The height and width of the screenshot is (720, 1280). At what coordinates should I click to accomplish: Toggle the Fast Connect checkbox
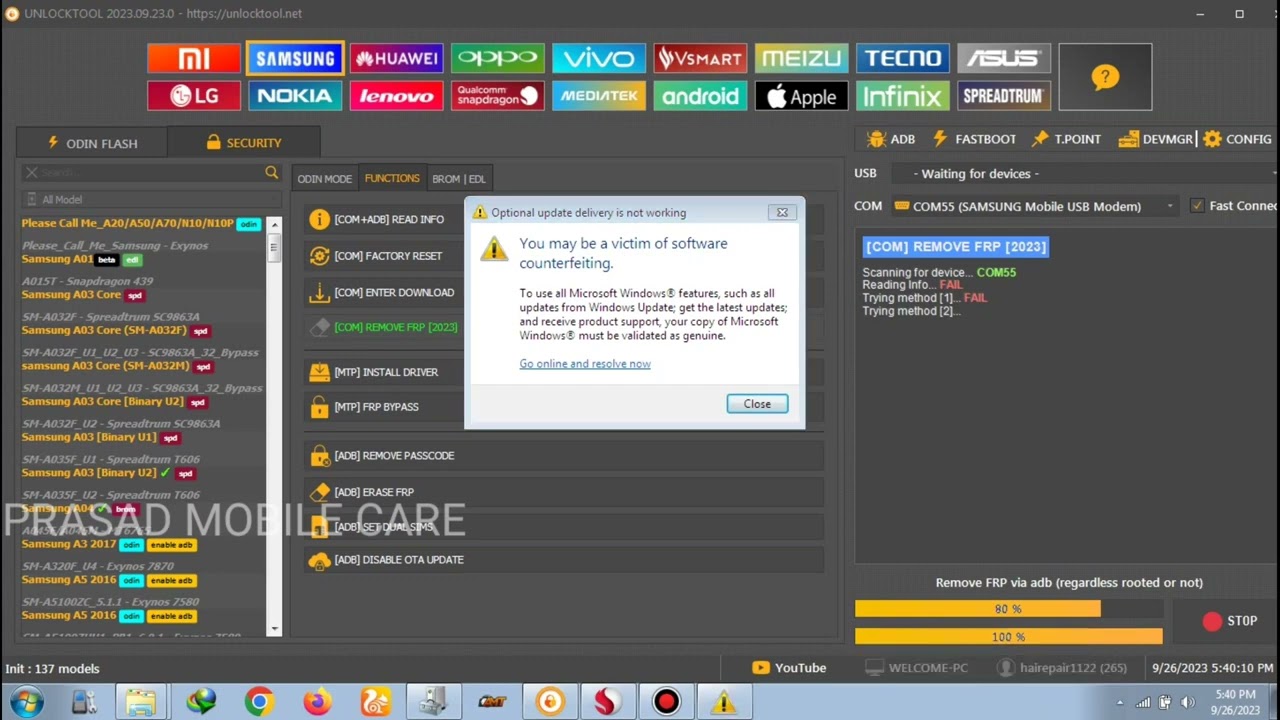click(1197, 206)
